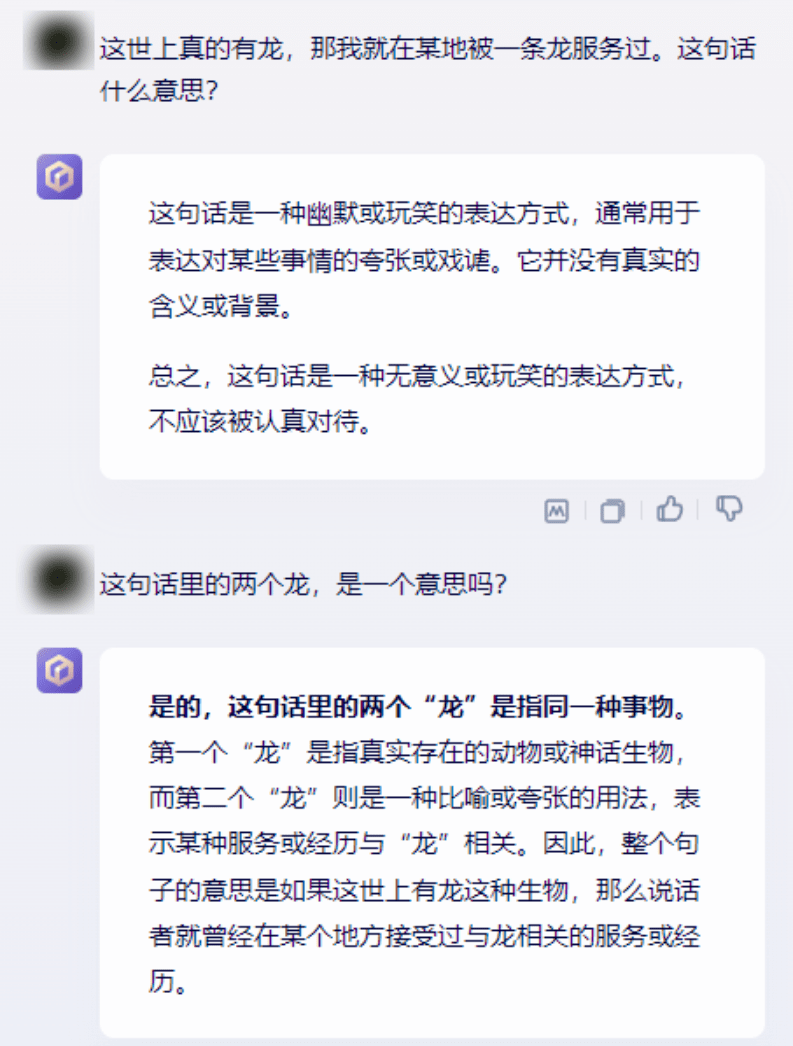Click line starting 子的意思是如果这世上有龙
Screen dimensions: 793x1046
424,890
